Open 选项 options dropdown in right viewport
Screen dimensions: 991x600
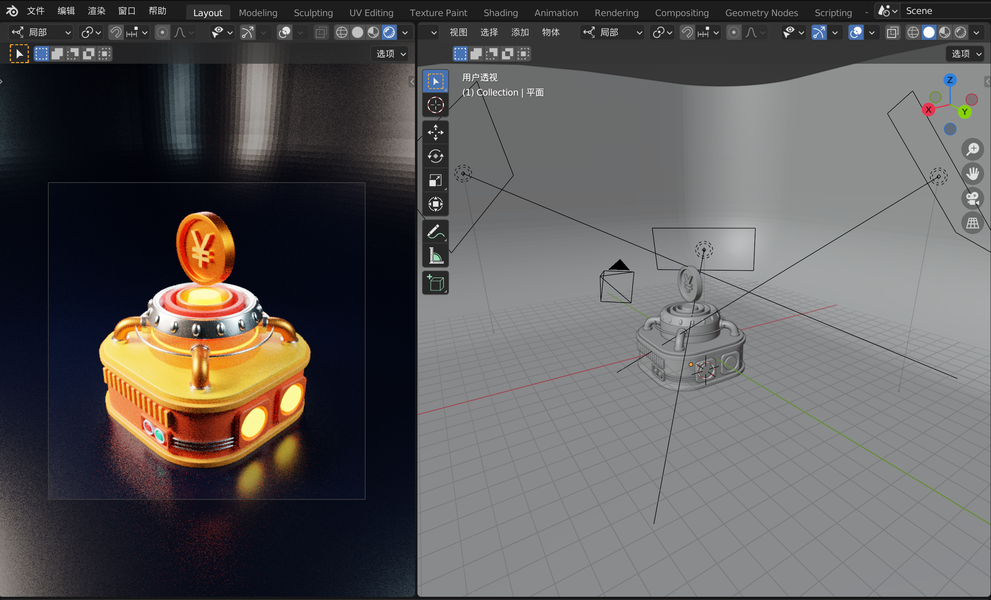pos(966,54)
